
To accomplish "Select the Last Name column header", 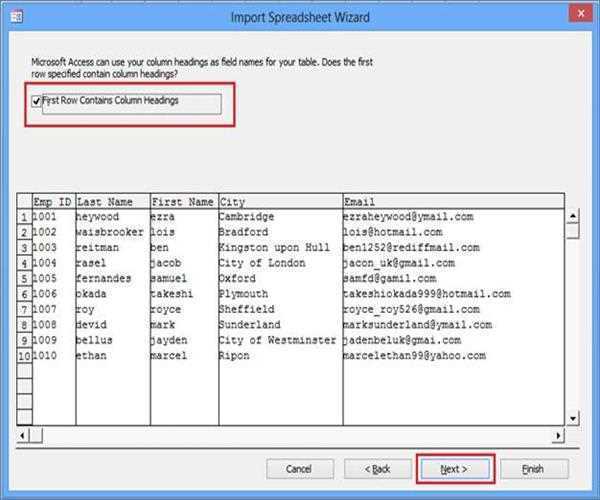I will pos(111,202).
